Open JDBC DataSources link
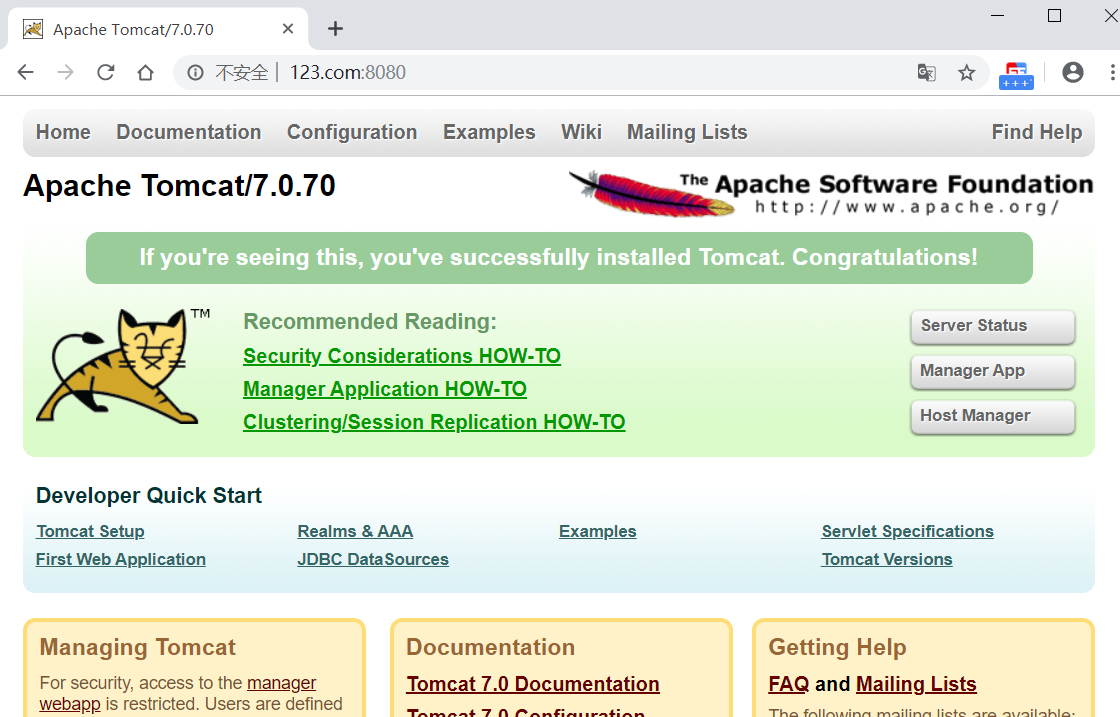Screen dimensions: 1120x717 [373, 559]
